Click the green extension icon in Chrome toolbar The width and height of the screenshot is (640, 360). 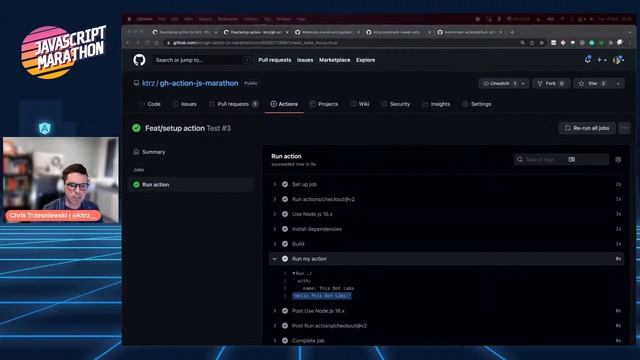592,43
